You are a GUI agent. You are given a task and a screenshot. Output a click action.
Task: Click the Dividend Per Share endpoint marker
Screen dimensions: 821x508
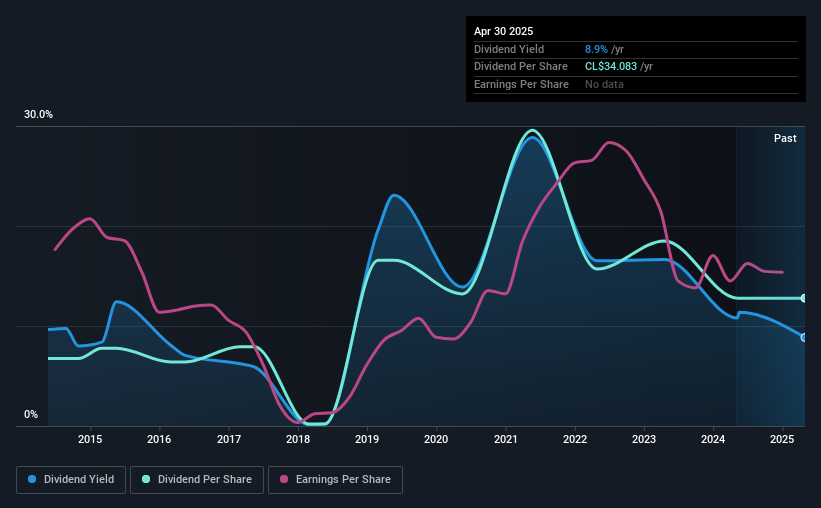[x=804, y=298]
